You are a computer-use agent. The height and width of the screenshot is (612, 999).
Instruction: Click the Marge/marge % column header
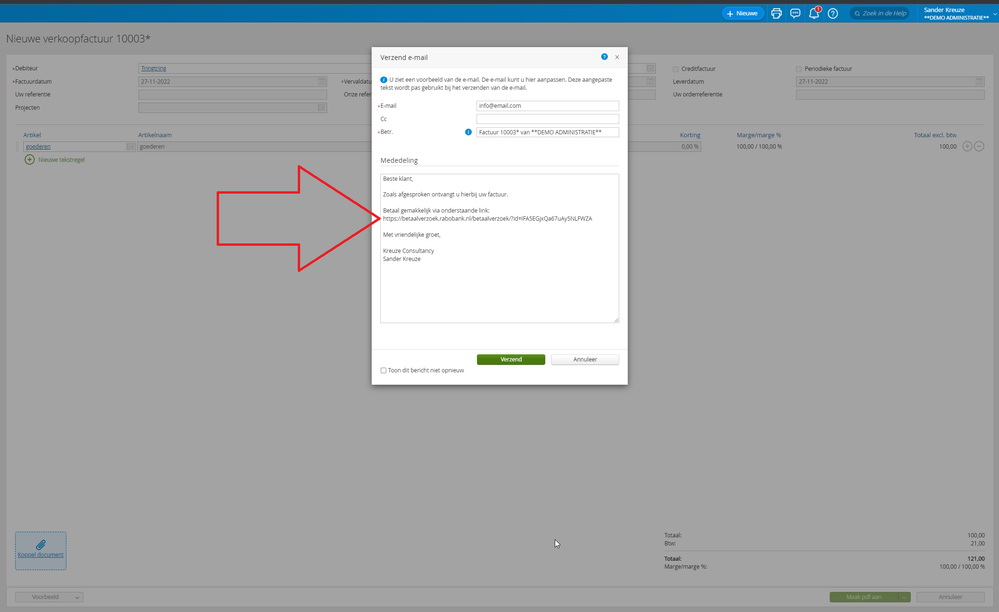coord(759,135)
